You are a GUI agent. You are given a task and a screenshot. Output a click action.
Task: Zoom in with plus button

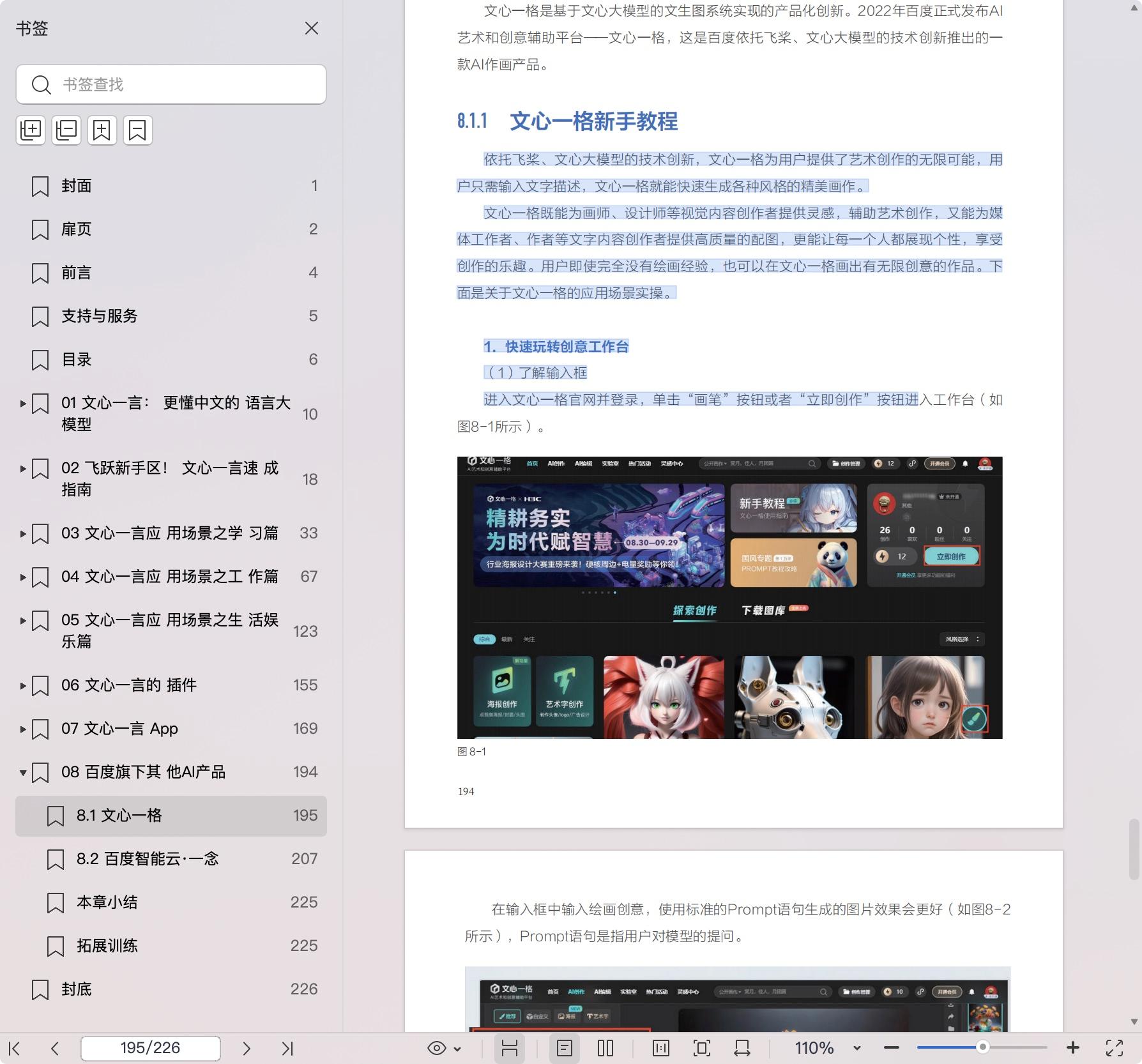[x=1073, y=1048]
